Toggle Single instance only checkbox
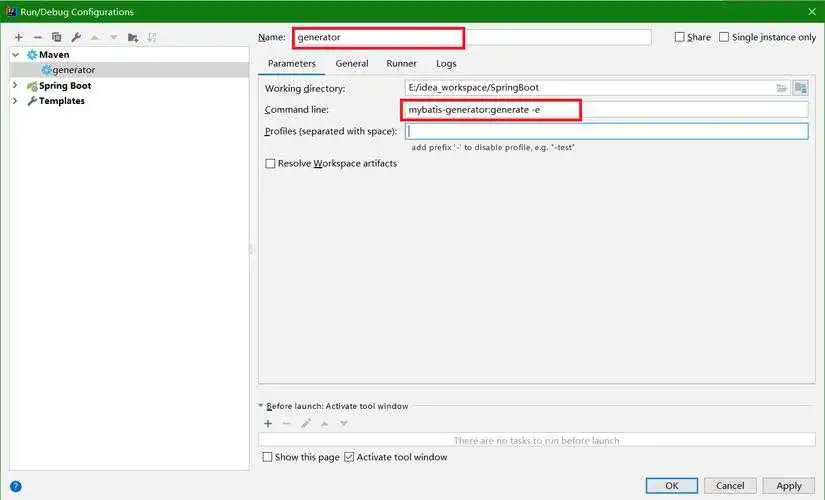This screenshot has width=825, height=500. pos(724,37)
